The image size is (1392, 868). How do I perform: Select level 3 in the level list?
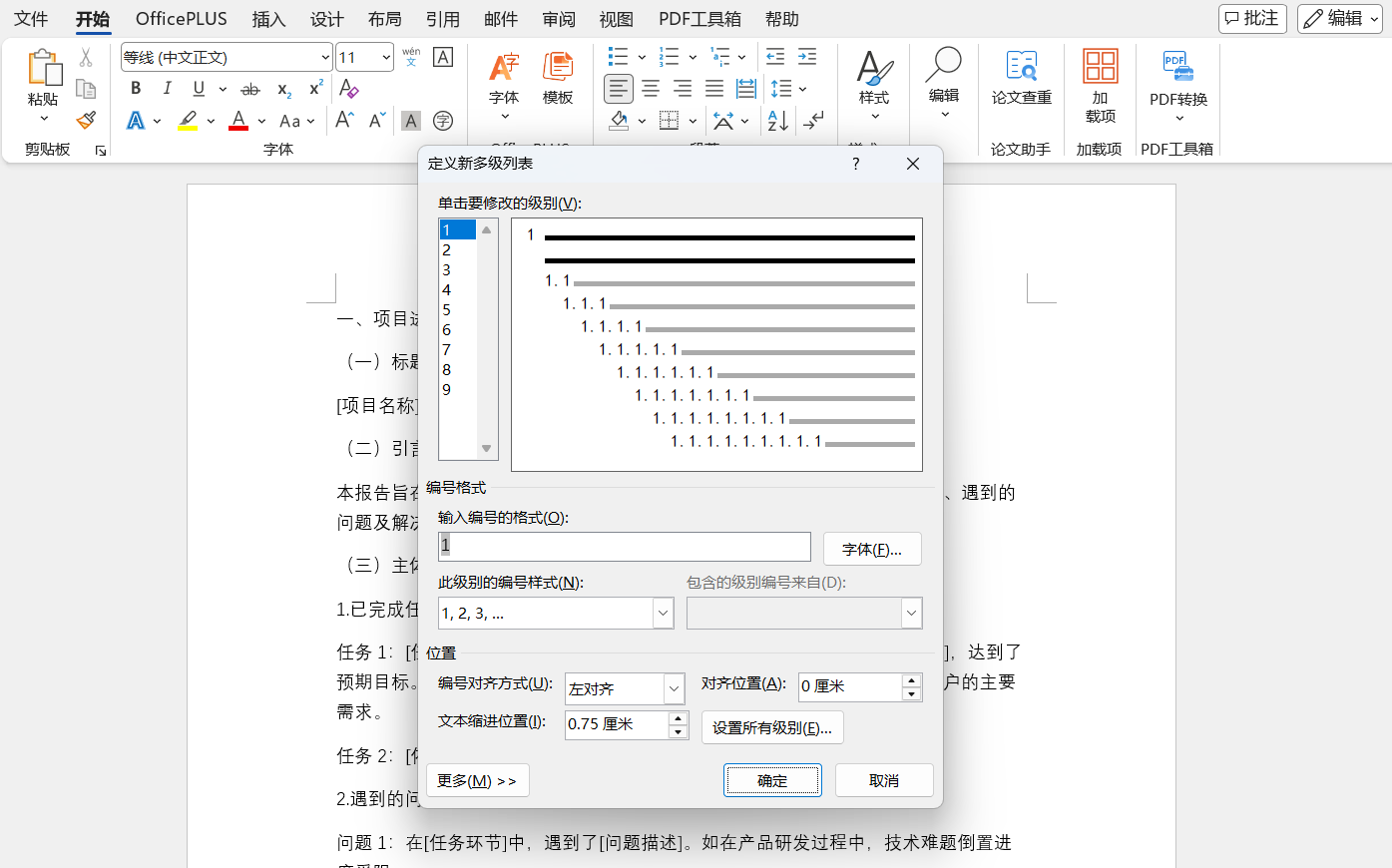(x=457, y=269)
